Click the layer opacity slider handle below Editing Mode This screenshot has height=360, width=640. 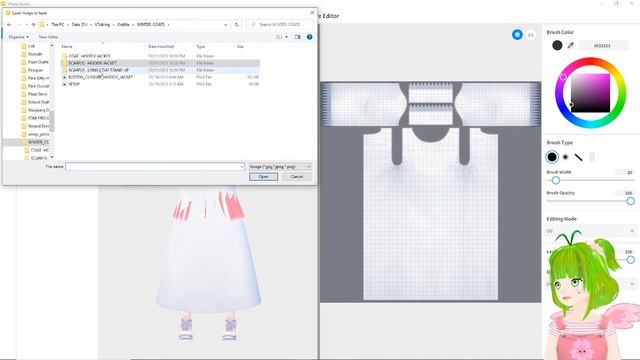[631, 260]
